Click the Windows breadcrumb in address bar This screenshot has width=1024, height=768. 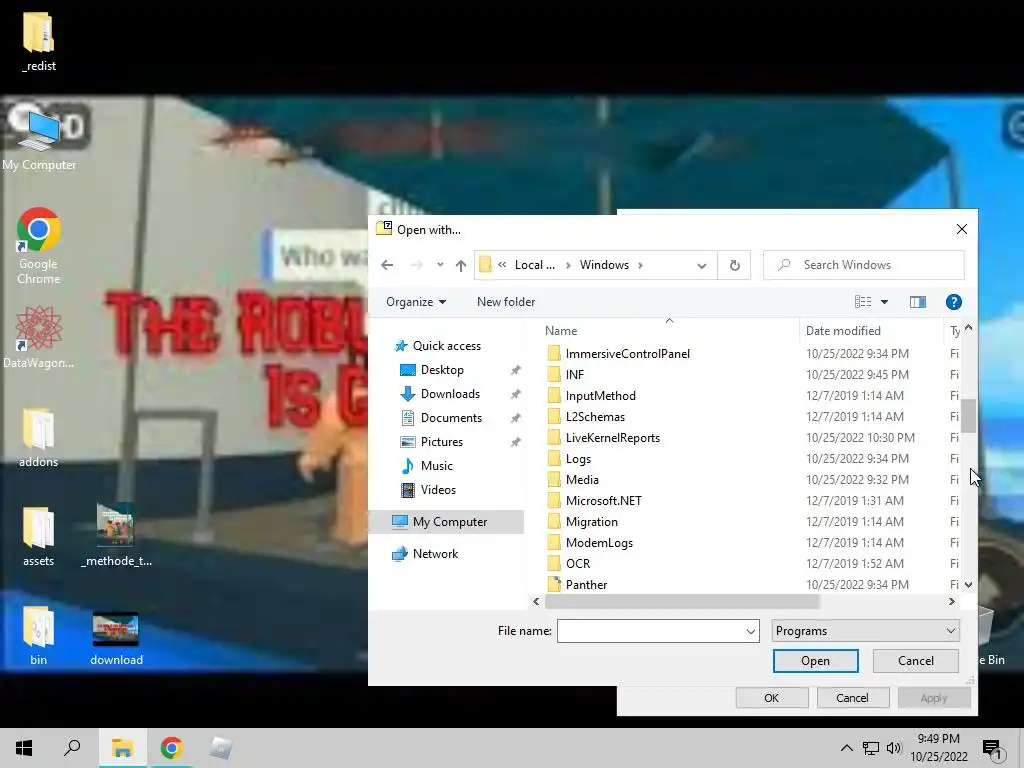click(604, 265)
